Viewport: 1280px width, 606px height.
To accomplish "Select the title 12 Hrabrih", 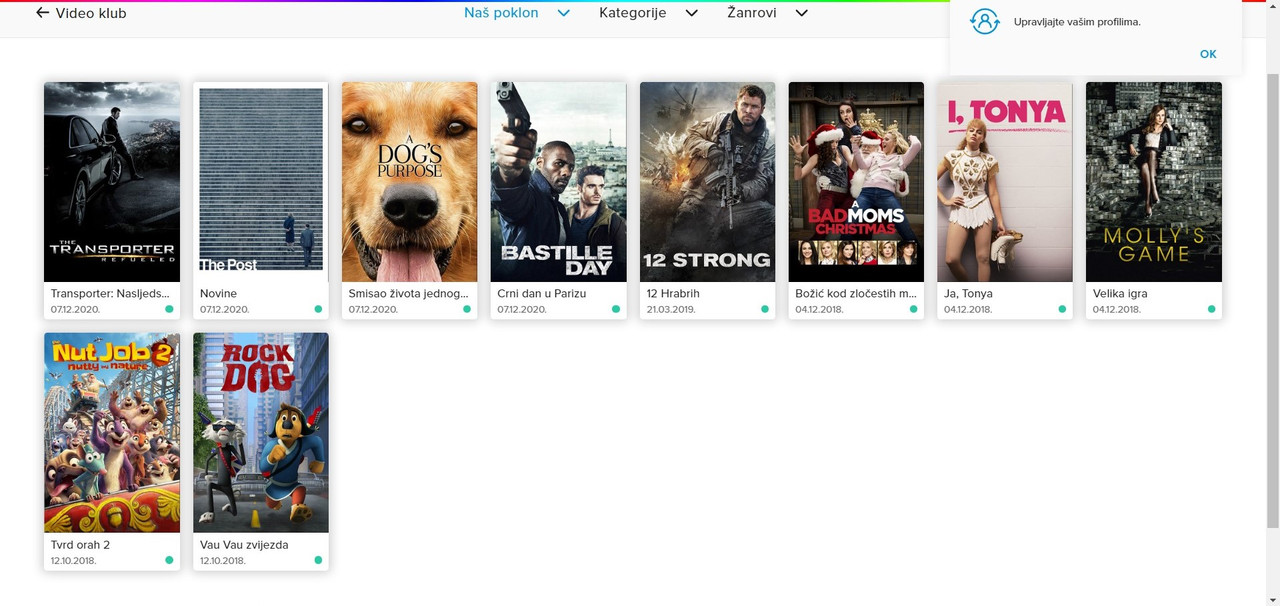I will pos(673,294).
